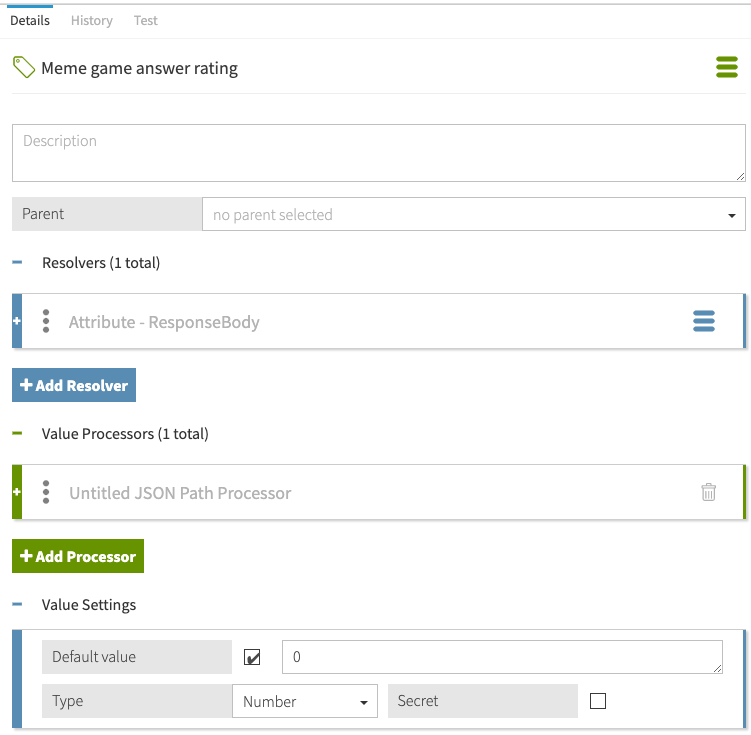Click the Add Processor button

[x=78, y=556]
